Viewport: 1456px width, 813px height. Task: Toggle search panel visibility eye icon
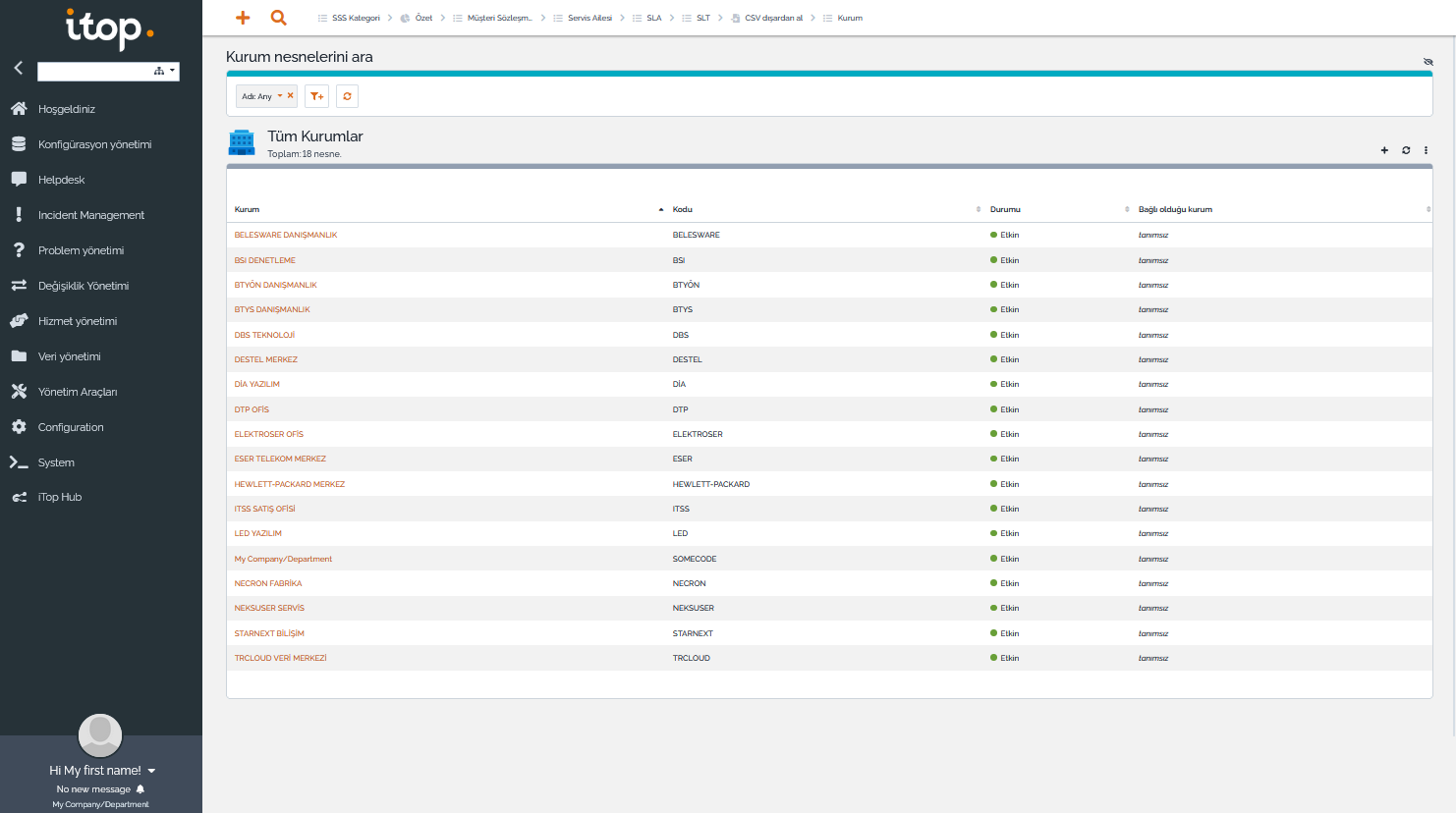(1428, 62)
